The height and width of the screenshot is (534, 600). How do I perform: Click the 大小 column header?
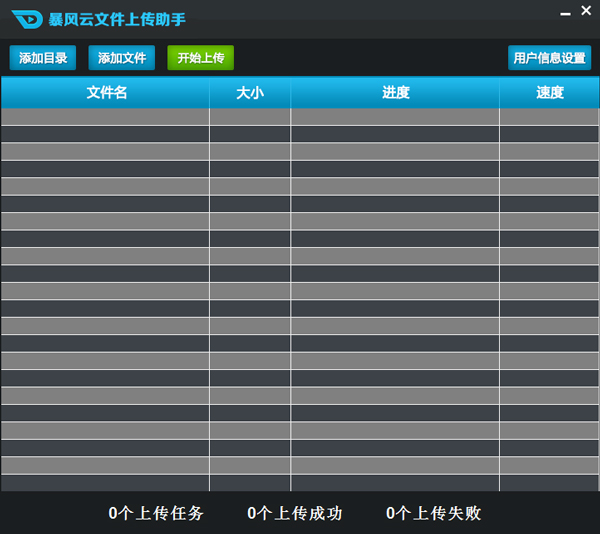[250, 93]
